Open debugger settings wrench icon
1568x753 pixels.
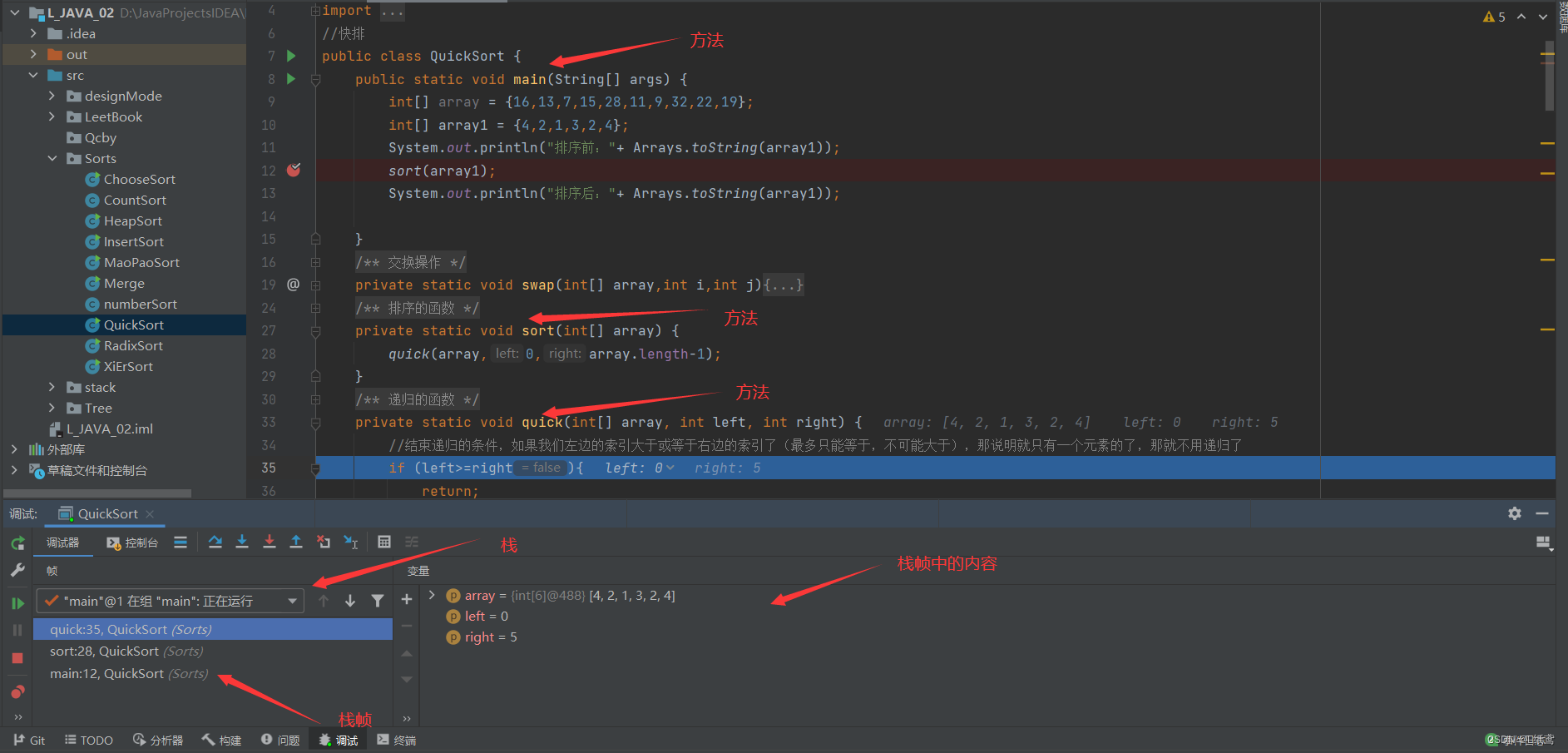pyautogui.click(x=17, y=570)
